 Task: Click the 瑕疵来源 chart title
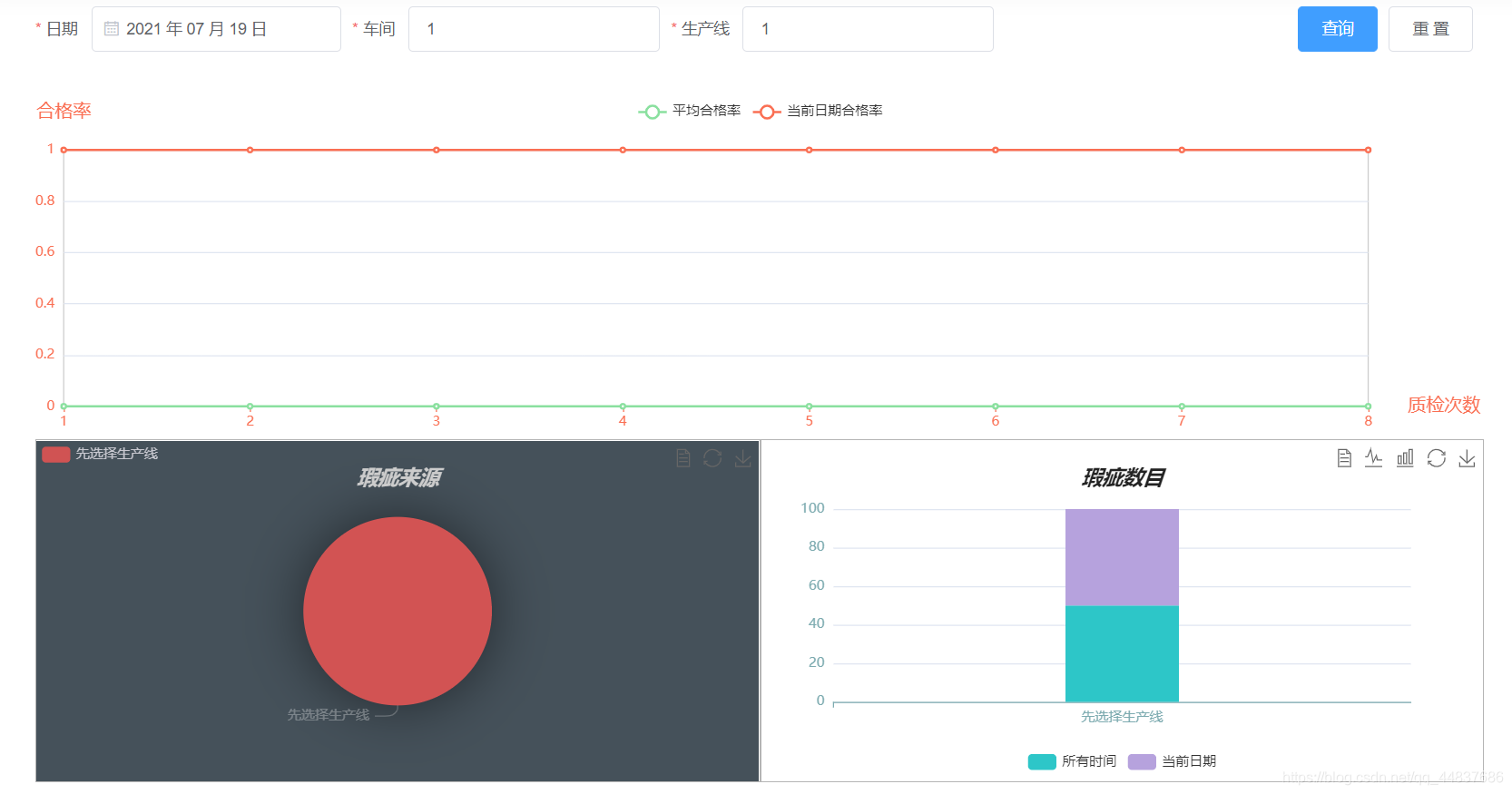tap(398, 477)
